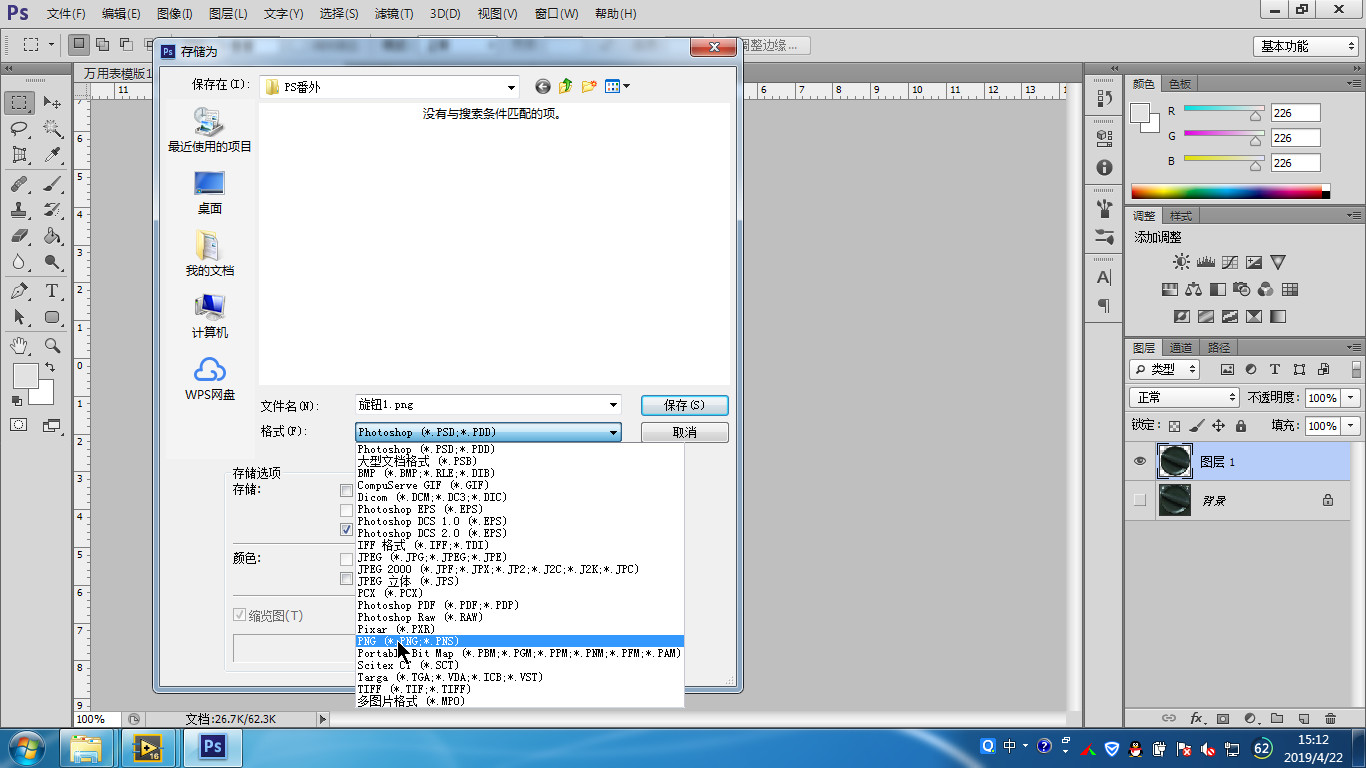Open WPS网盘 location in sidebar
Screen dimensions: 1366x768
[x=209, y=379]
